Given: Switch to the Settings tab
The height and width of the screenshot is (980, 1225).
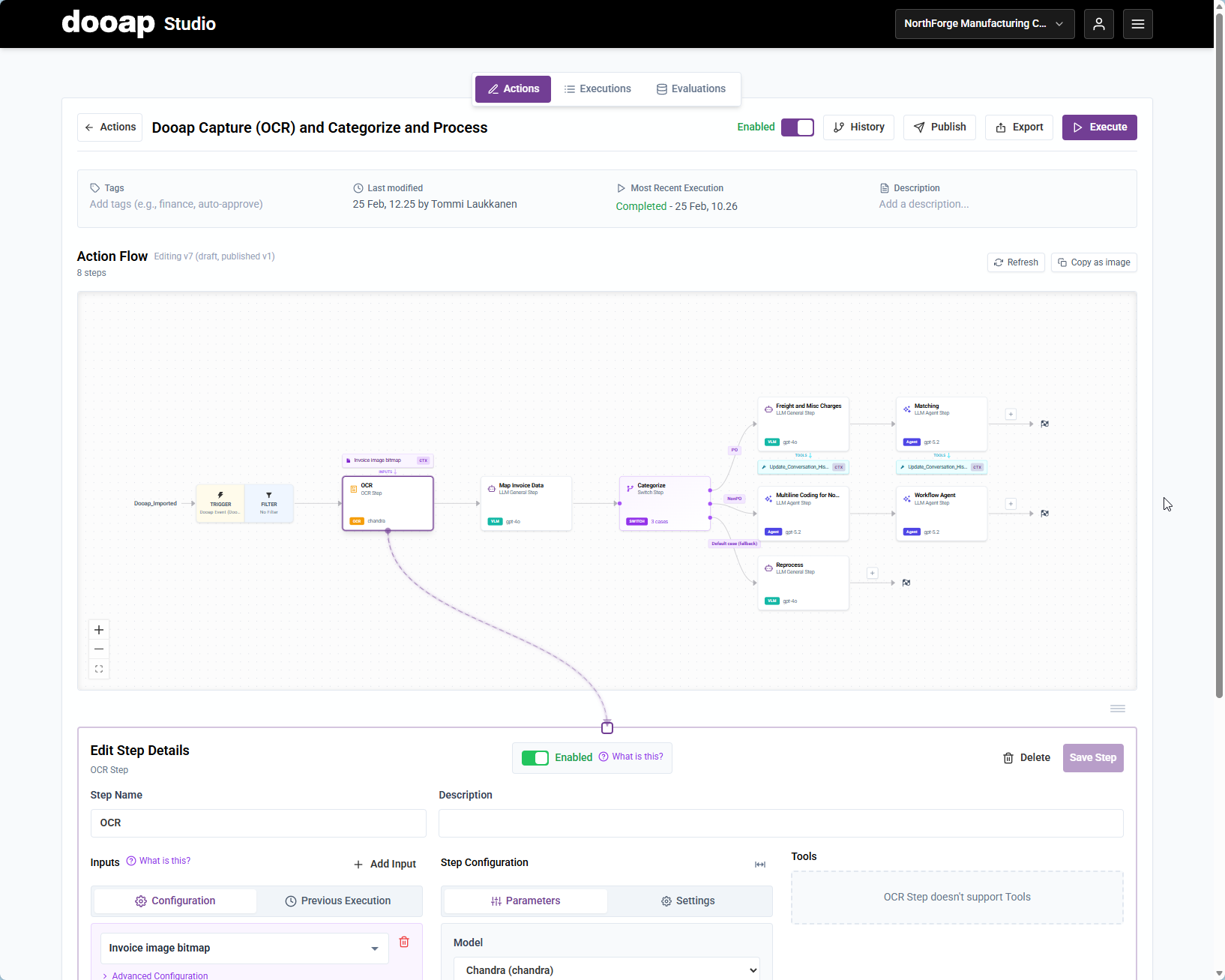Looking at the screenshot, I should pos(687,901).
